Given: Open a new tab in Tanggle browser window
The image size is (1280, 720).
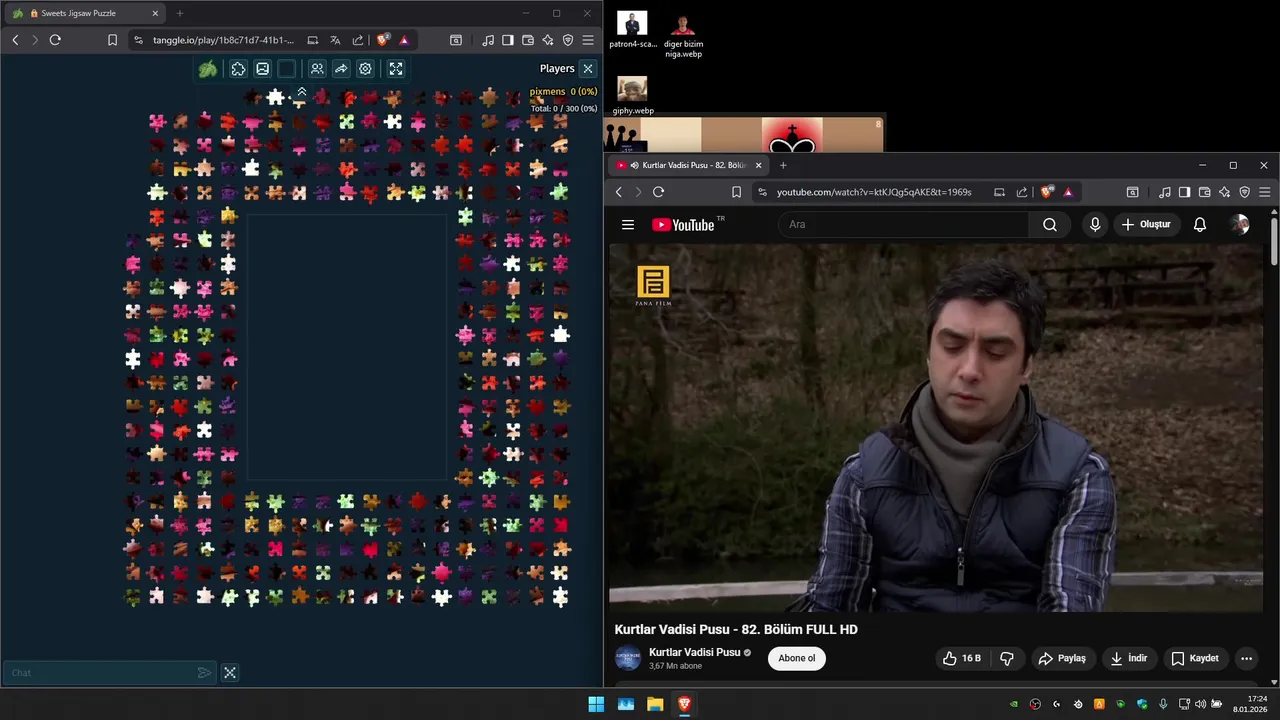Looking at the screenshot, I should click(x=180, y=13).
